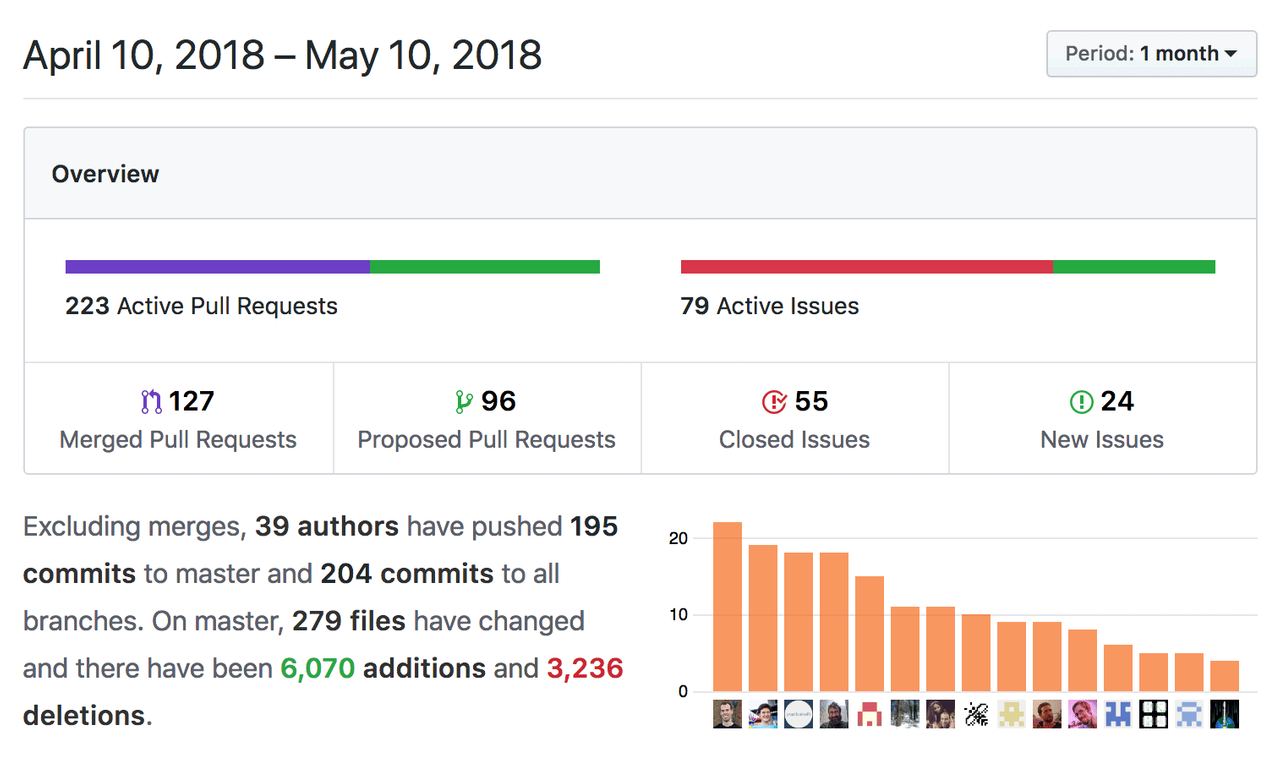
Task: Open the Period: 1 month dropdown
Action: (1151, 54)
